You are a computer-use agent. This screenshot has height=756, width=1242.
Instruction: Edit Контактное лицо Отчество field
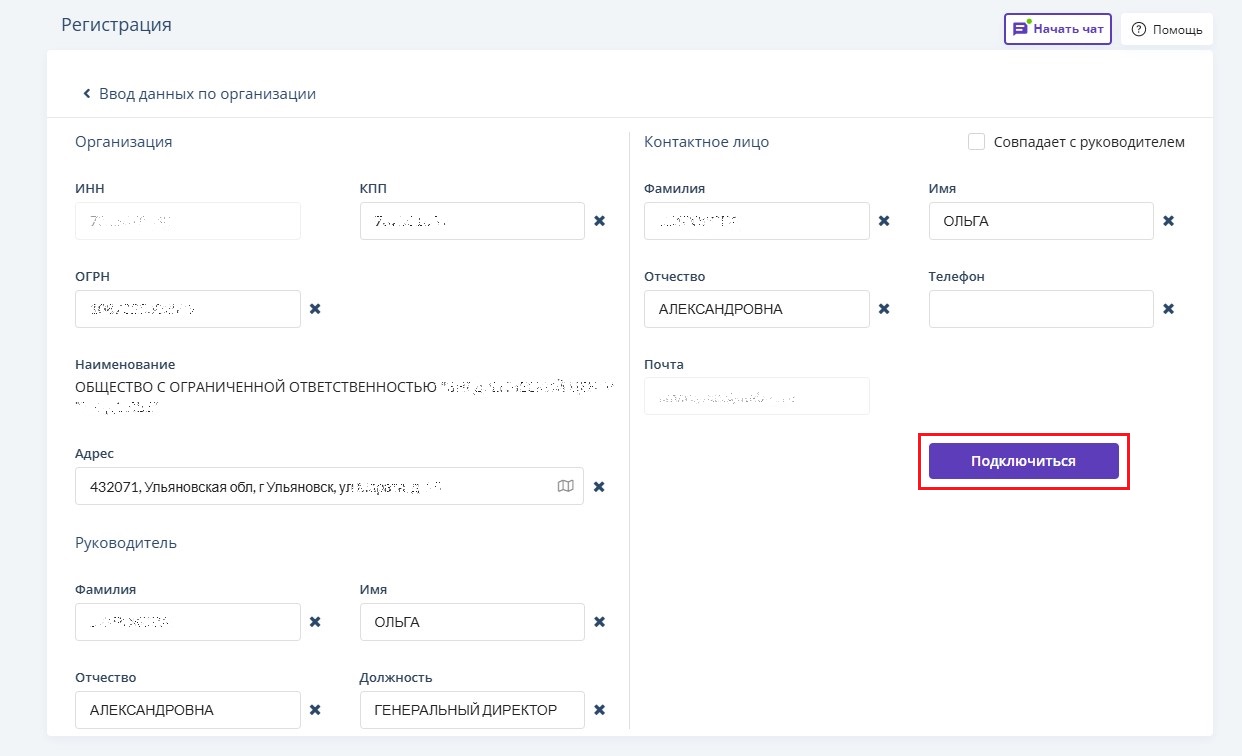(x=757, y=309)
